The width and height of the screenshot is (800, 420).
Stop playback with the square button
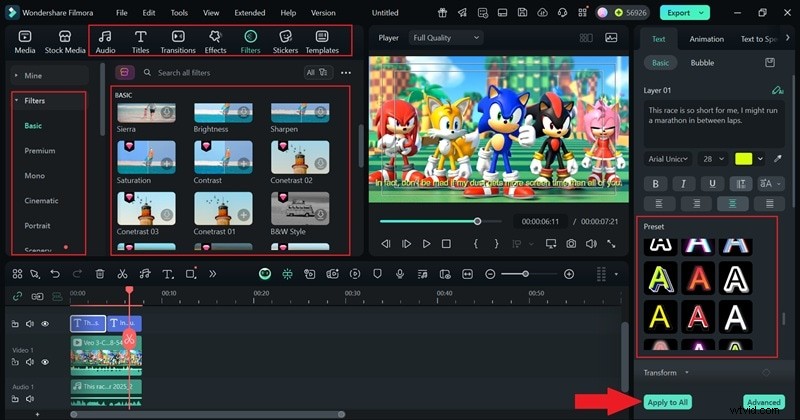(446, 244)
